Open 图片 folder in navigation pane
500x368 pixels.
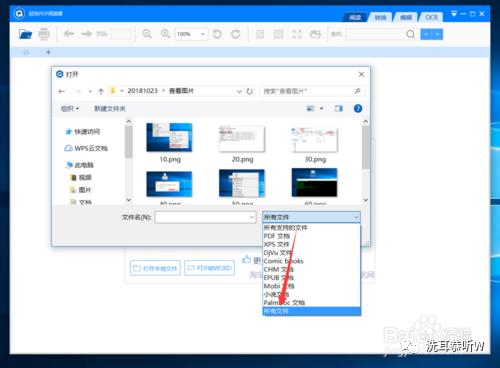click(81, 190)
